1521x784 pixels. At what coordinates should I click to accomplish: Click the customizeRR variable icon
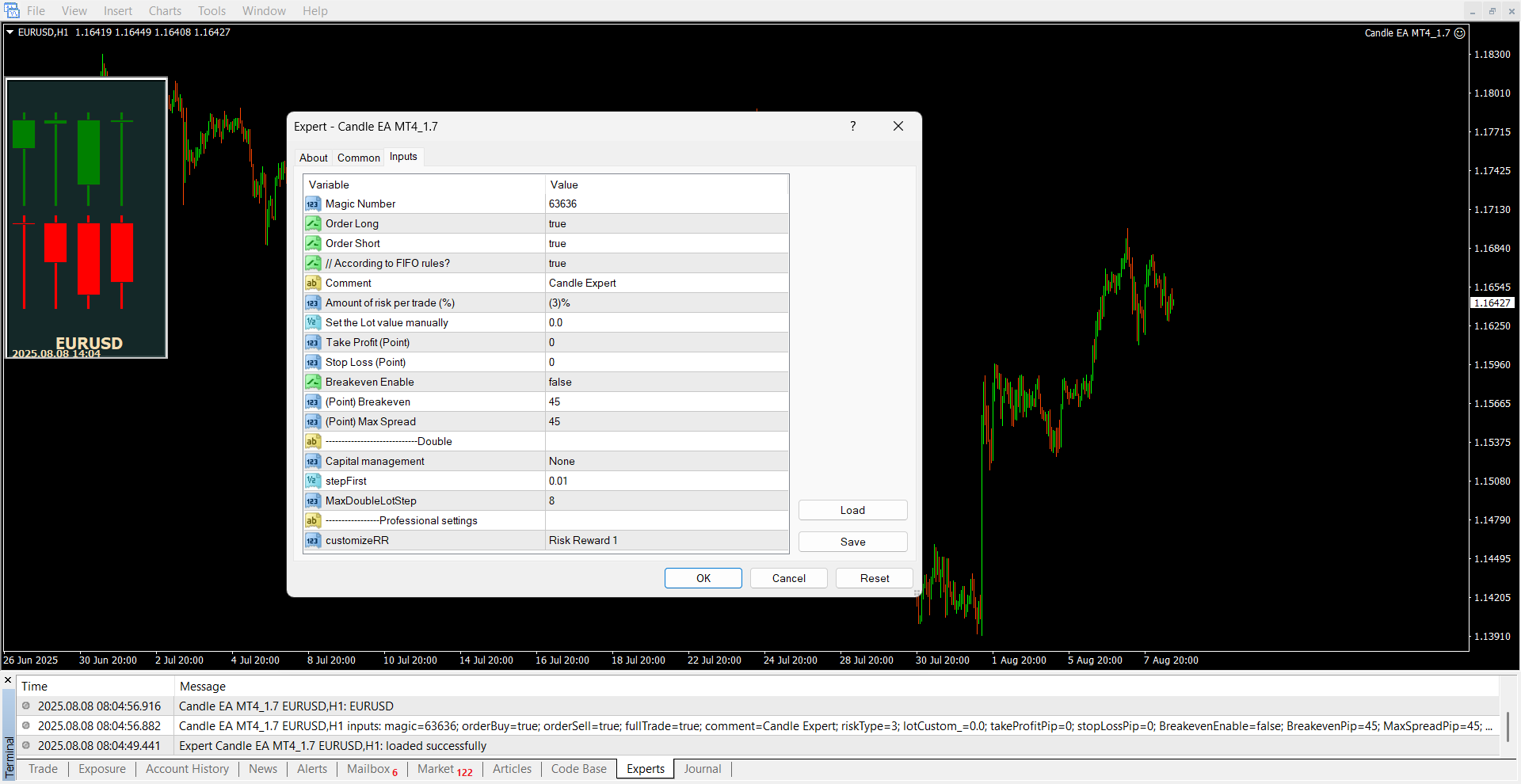click(313, 541)
